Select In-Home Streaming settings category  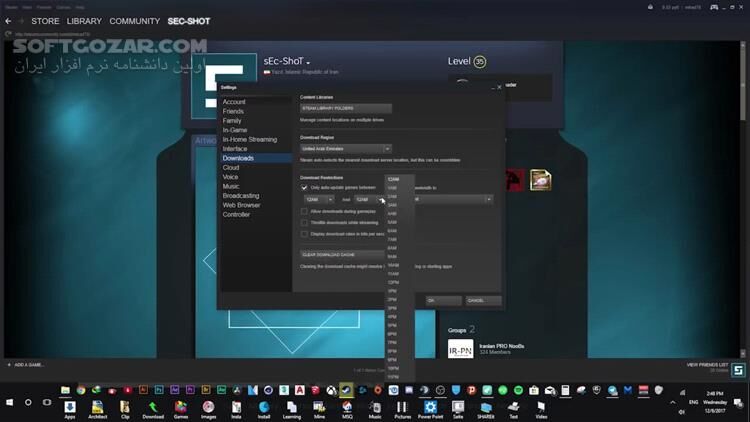pos(249,139)
